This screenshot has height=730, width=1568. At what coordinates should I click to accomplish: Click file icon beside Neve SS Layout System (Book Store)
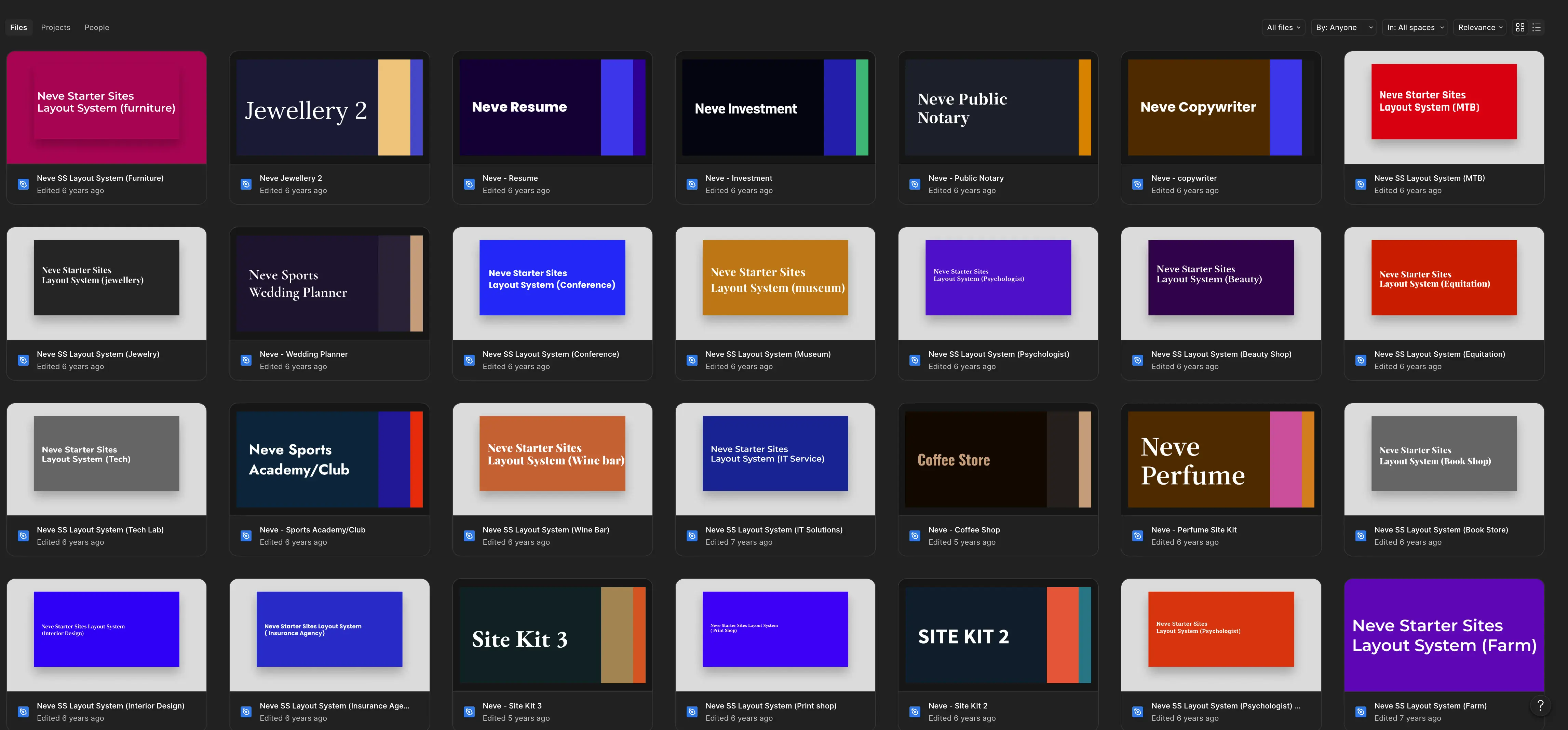click(x=1361, y=536)
